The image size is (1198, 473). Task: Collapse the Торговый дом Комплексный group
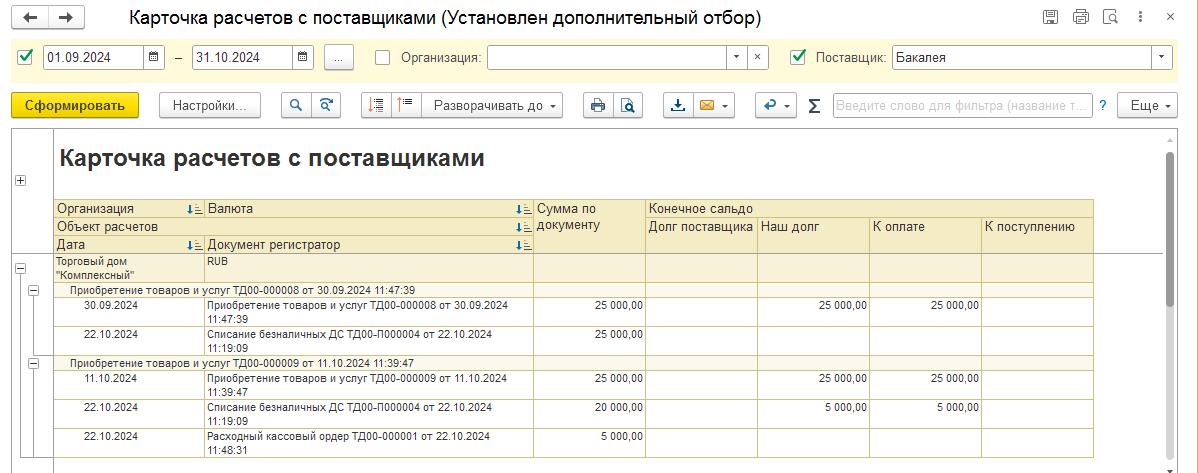pyautogui.click(x=21, y=268)
